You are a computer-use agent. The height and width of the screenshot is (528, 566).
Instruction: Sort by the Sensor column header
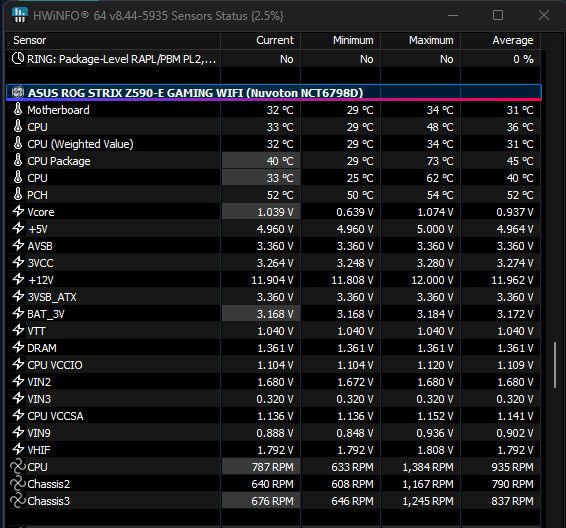pos(113,40)
